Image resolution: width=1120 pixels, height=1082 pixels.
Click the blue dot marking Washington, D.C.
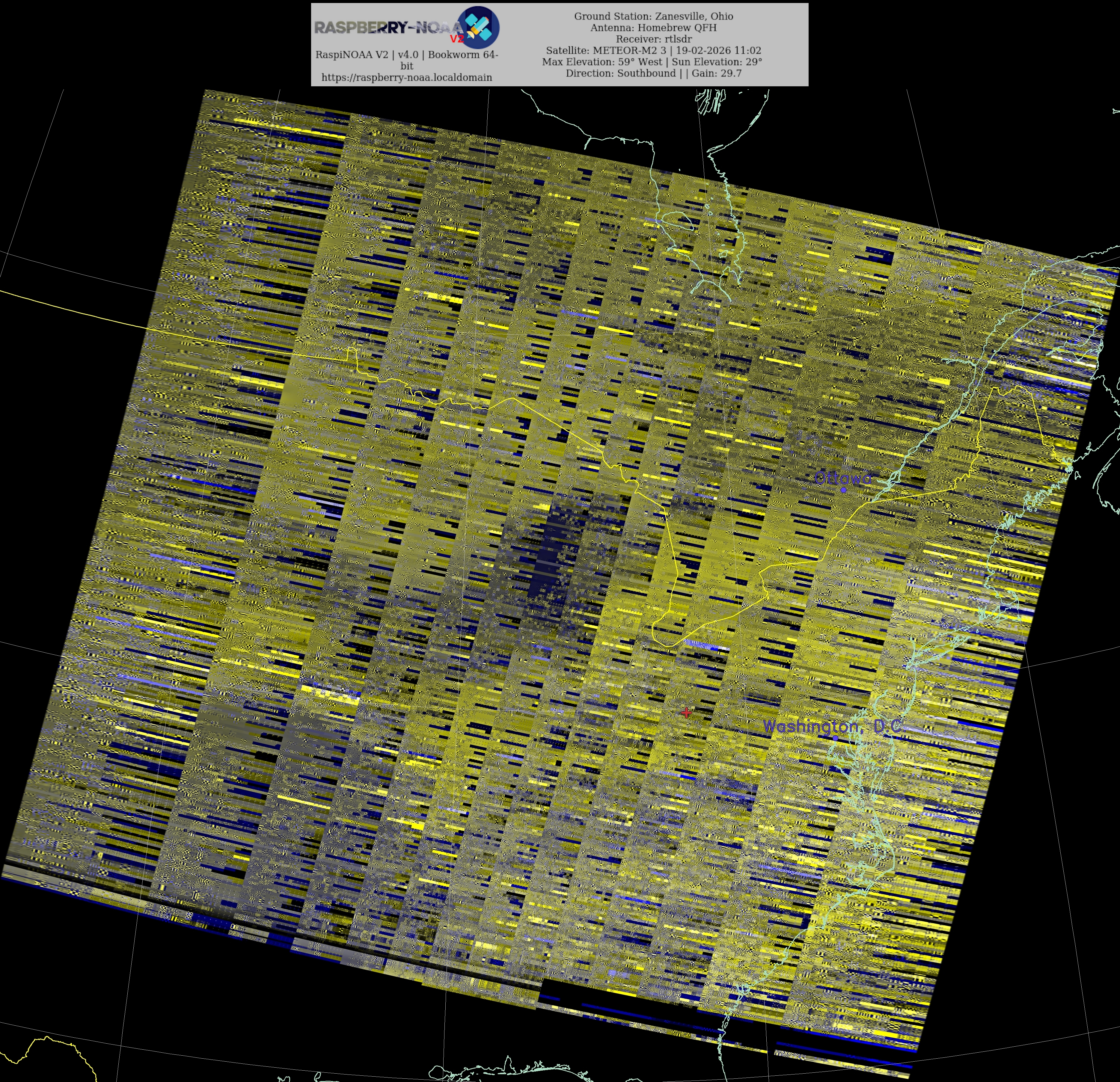click(835, 738)
